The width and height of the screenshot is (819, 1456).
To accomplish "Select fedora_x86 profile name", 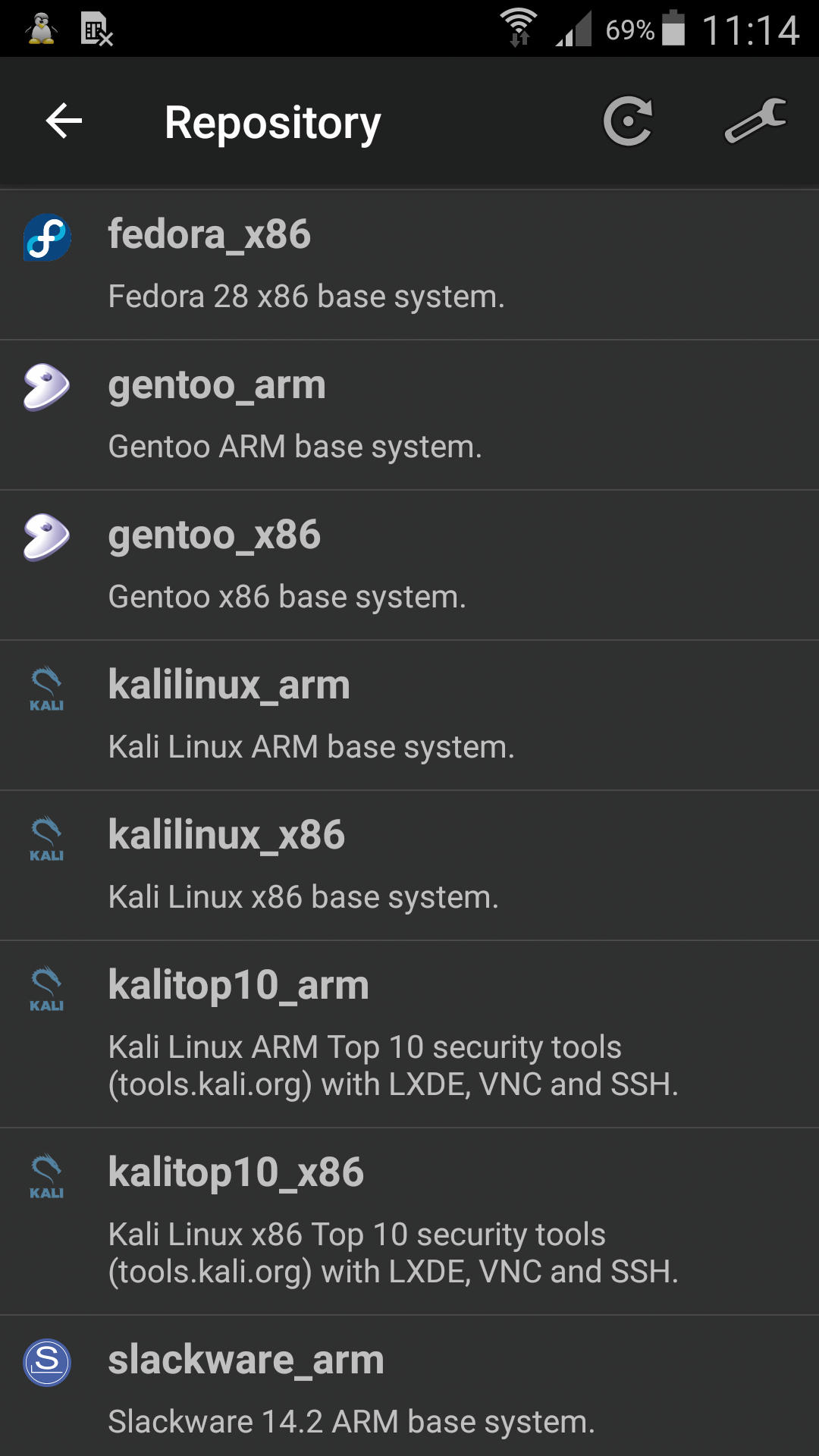I will click(x=209, y=234).
